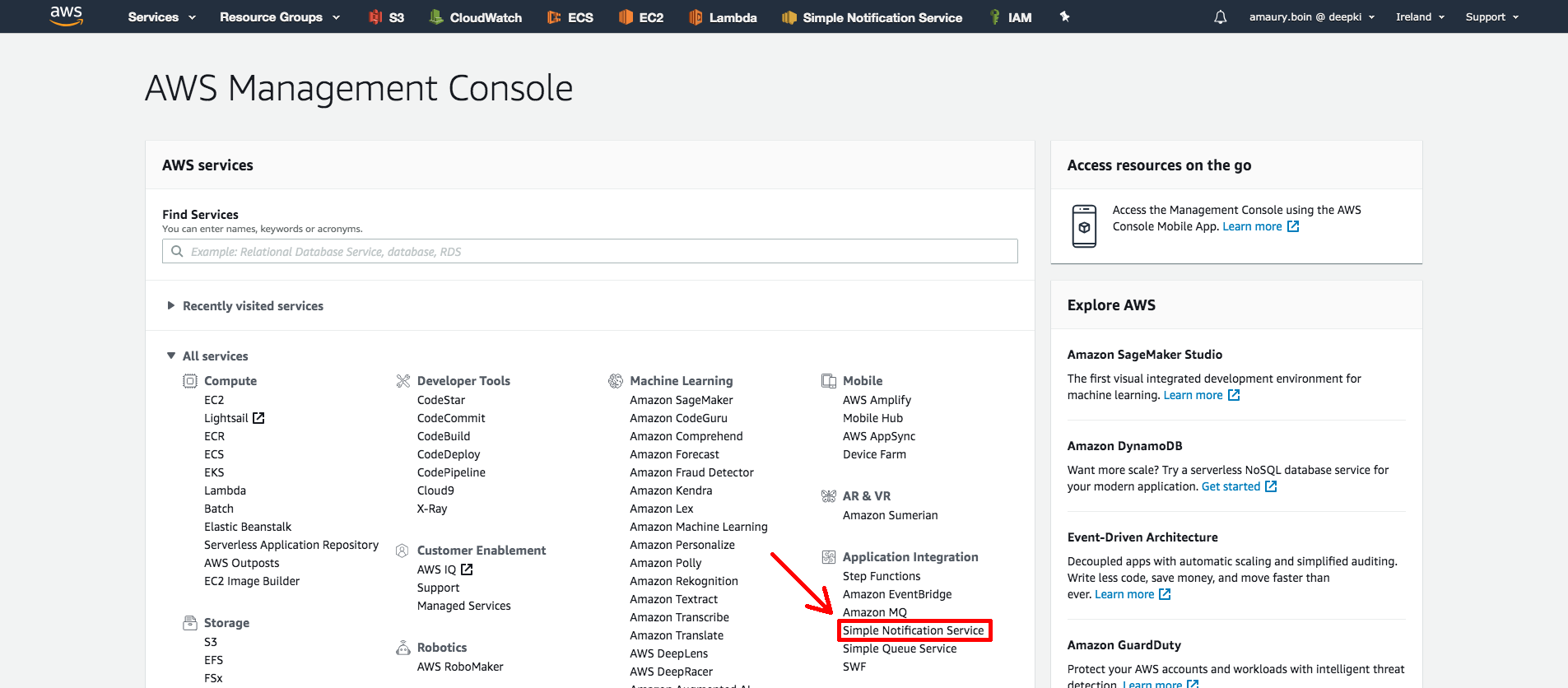
Task: Open the EC2 shortcut in top bar
Action: point(641,17)
